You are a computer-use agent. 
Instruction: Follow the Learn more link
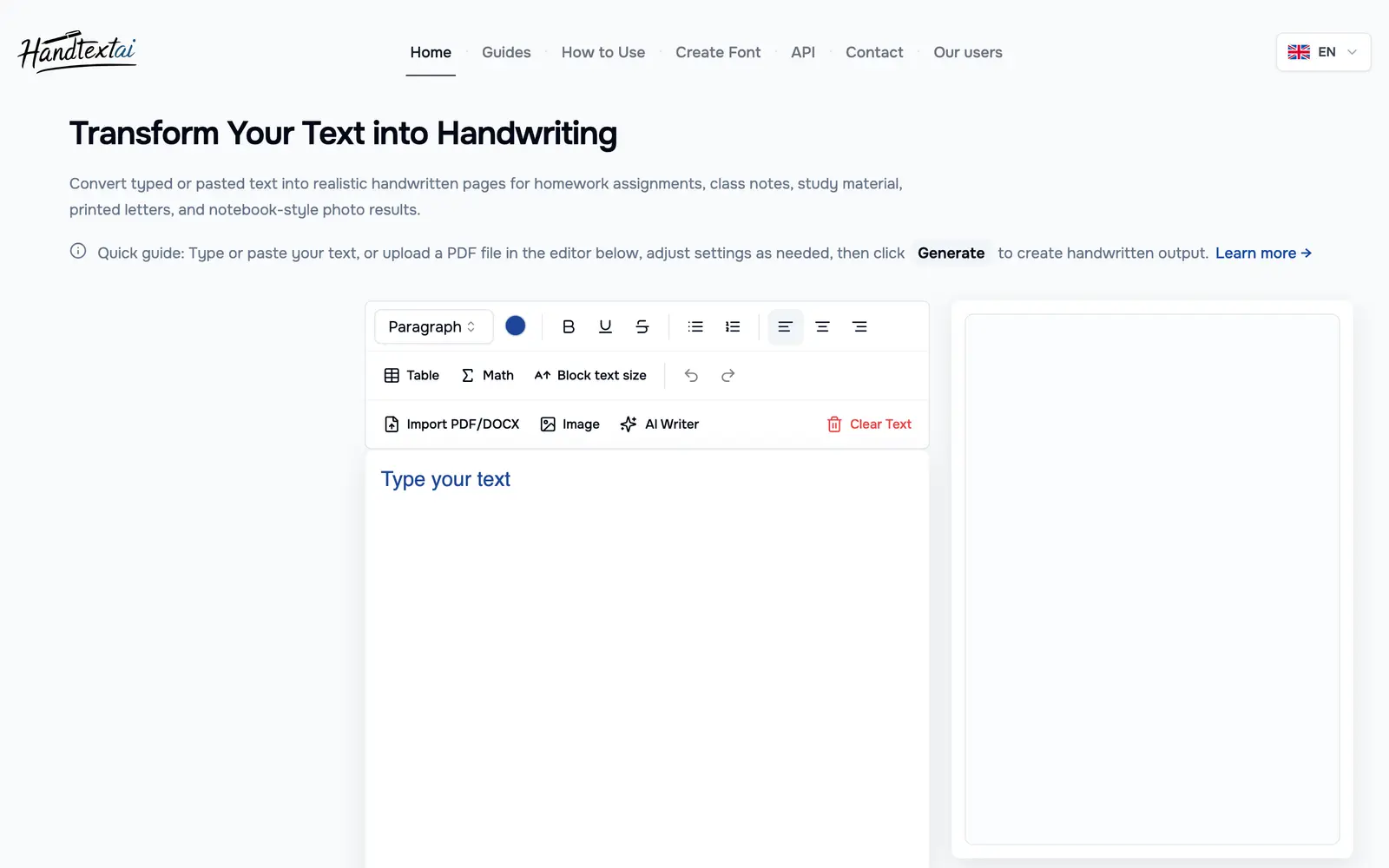[x=1263, y=253]
